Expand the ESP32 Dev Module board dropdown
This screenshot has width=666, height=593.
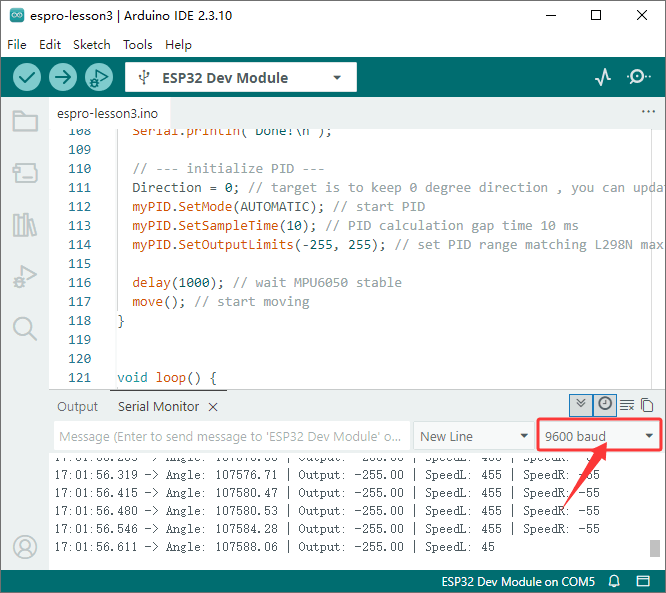pos(241,77)
